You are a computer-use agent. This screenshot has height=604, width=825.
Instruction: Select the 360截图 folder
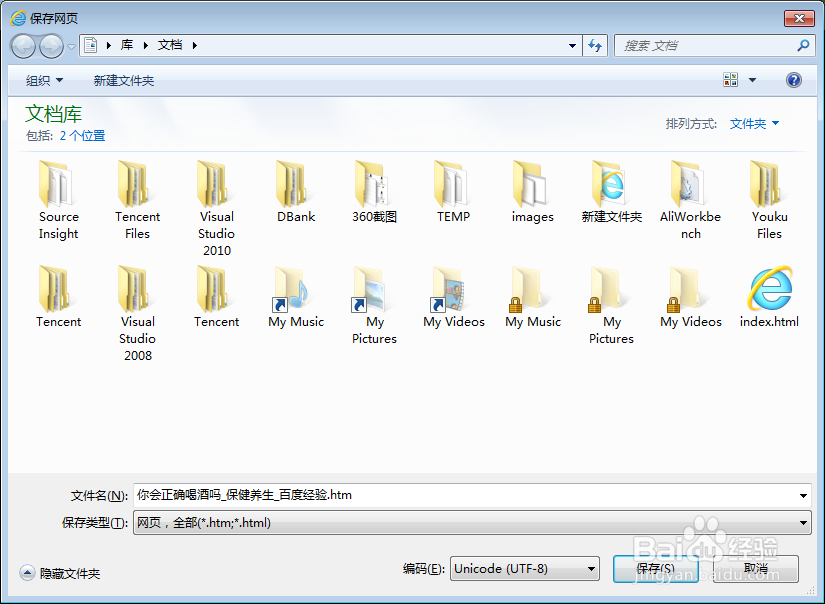[374, 192]
